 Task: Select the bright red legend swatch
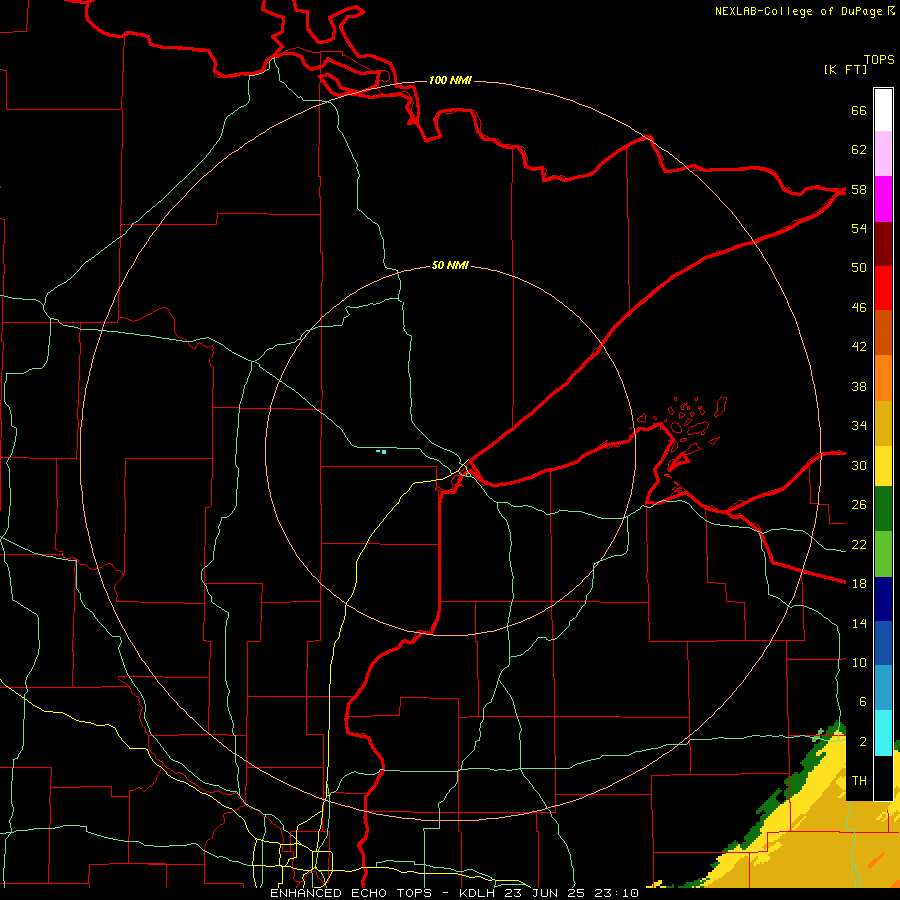pos(883,288)
